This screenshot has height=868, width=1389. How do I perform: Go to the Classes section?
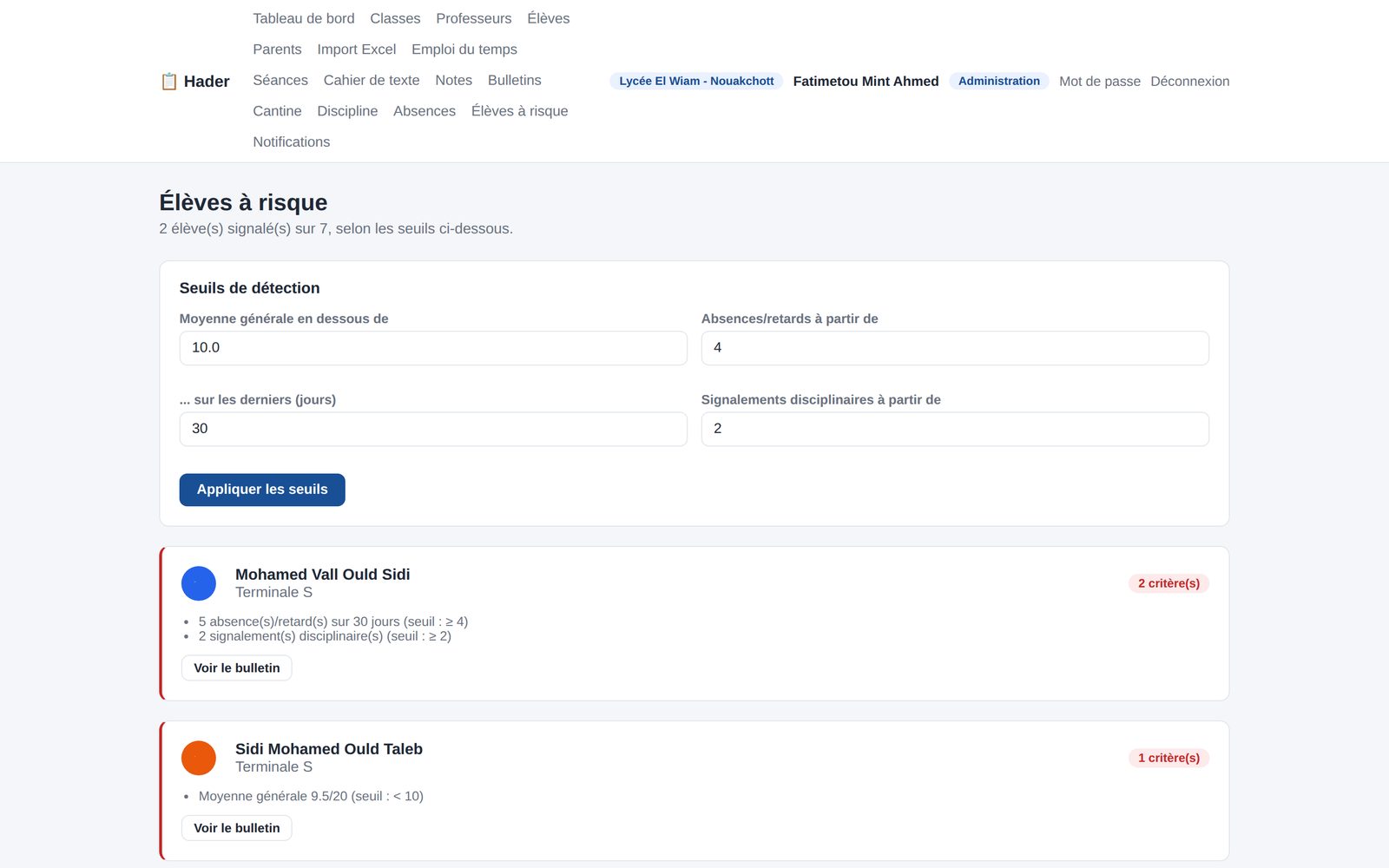point(395,18)
